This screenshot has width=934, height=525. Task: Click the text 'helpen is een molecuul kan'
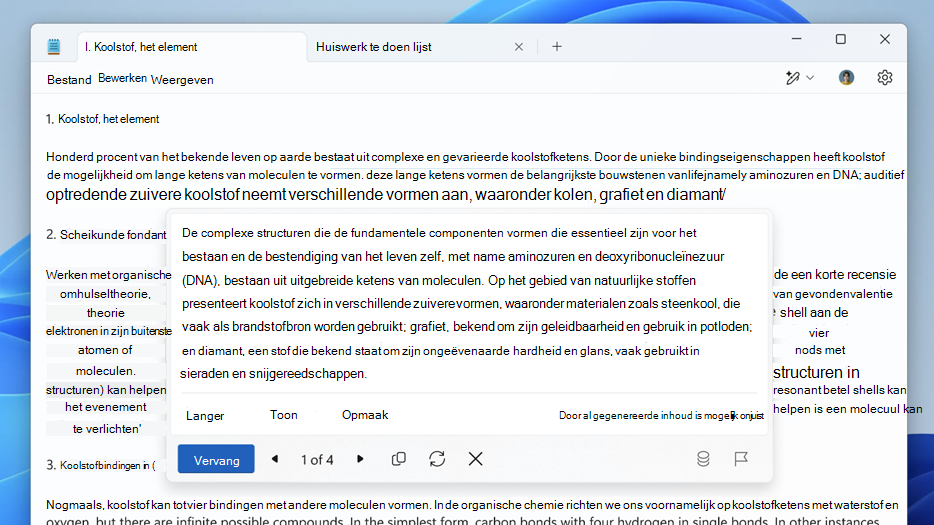[848, 409]
